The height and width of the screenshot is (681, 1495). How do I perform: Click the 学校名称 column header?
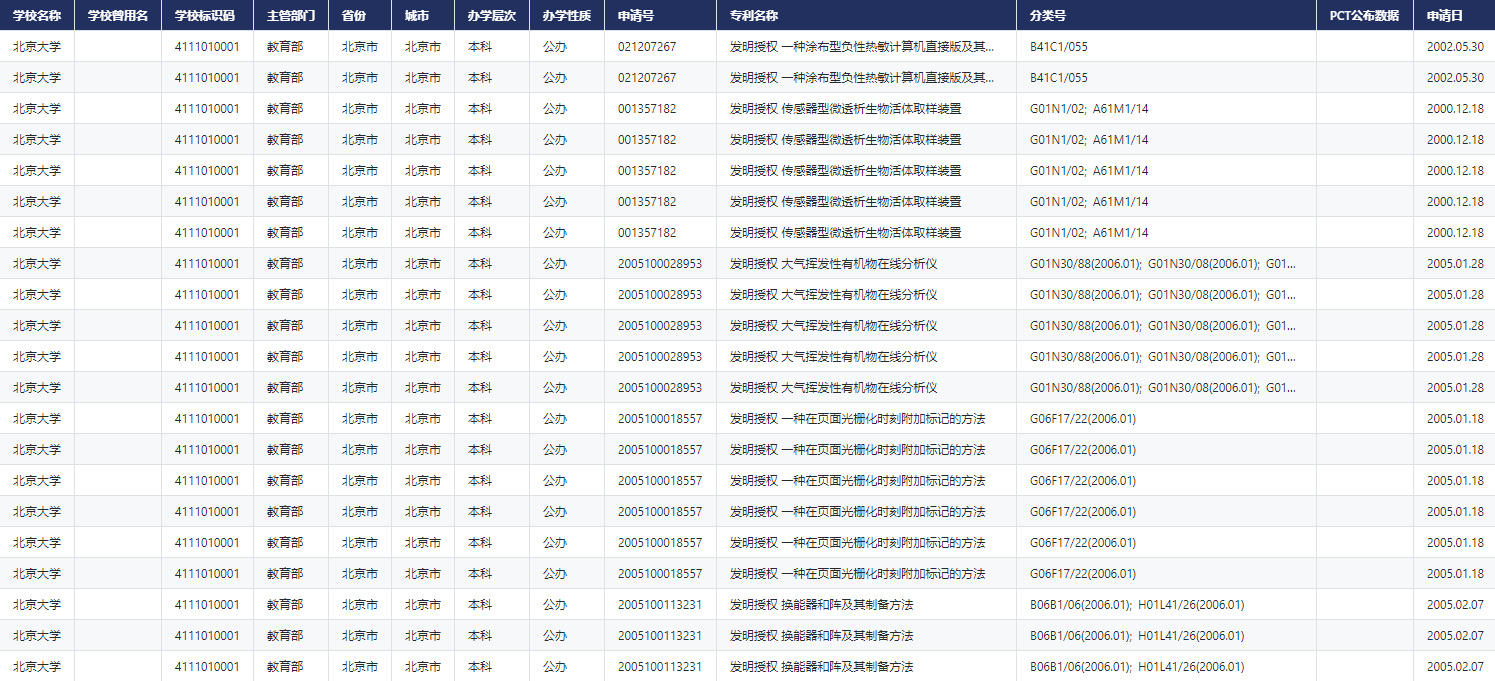[37, 16]
